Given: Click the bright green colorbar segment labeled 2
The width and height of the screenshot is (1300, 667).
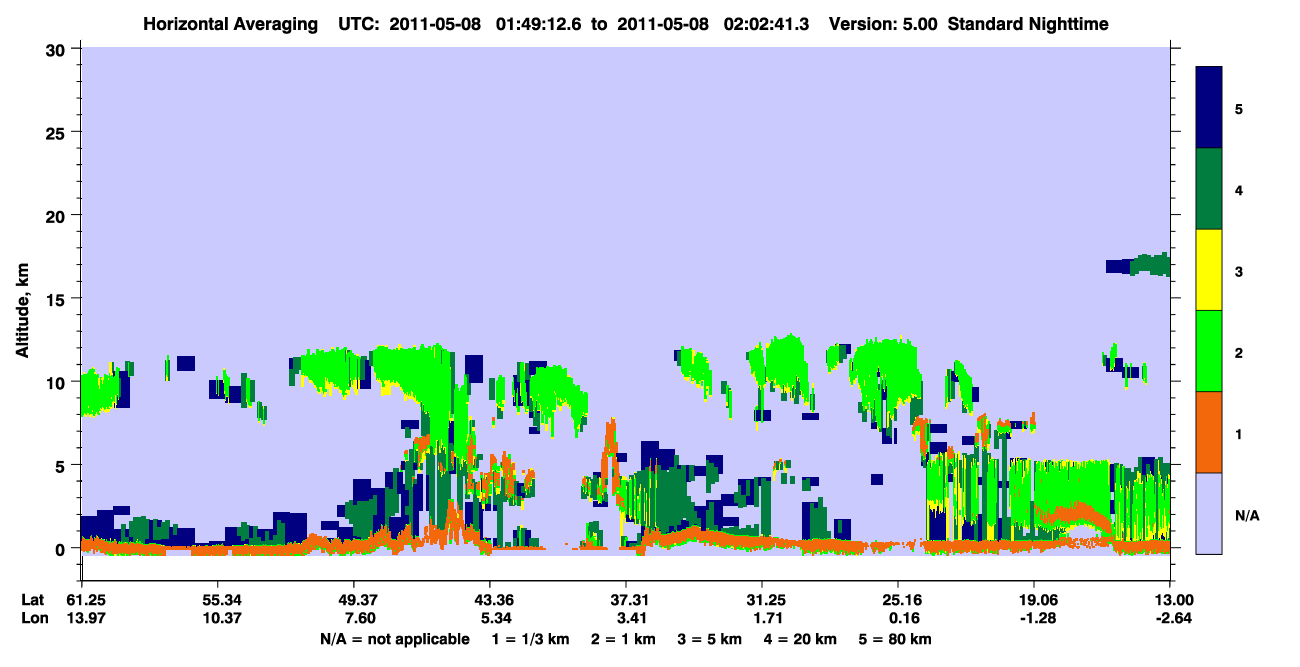Looking at the screenshot, I should [1209, 351].
